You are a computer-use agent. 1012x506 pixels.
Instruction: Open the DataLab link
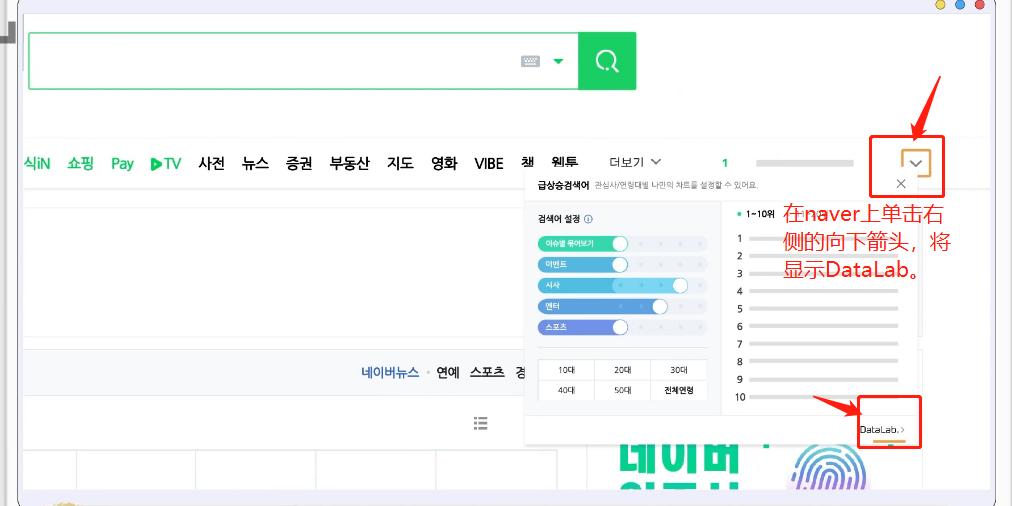[882, 429]
